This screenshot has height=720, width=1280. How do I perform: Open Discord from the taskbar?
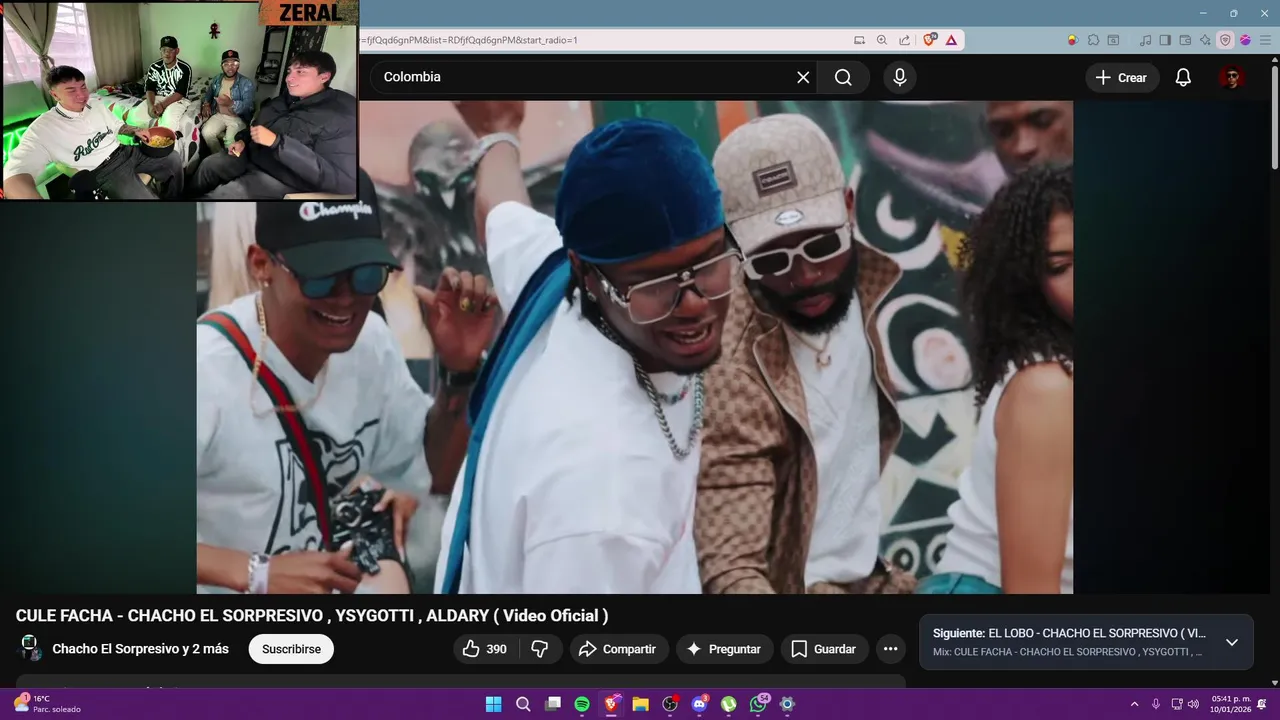[700, 704]
